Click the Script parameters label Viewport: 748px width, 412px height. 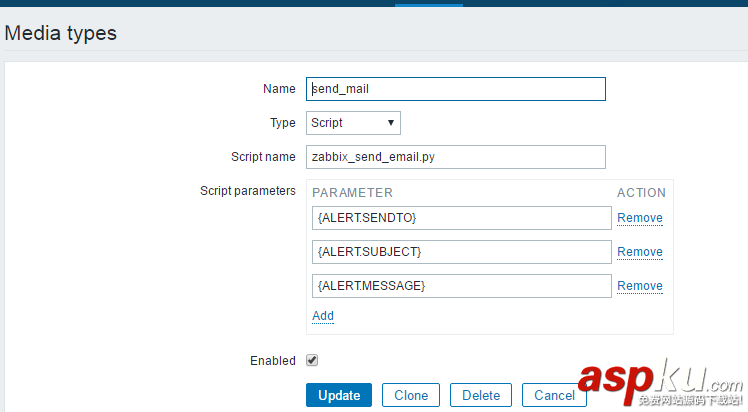[x=248, y=190]
